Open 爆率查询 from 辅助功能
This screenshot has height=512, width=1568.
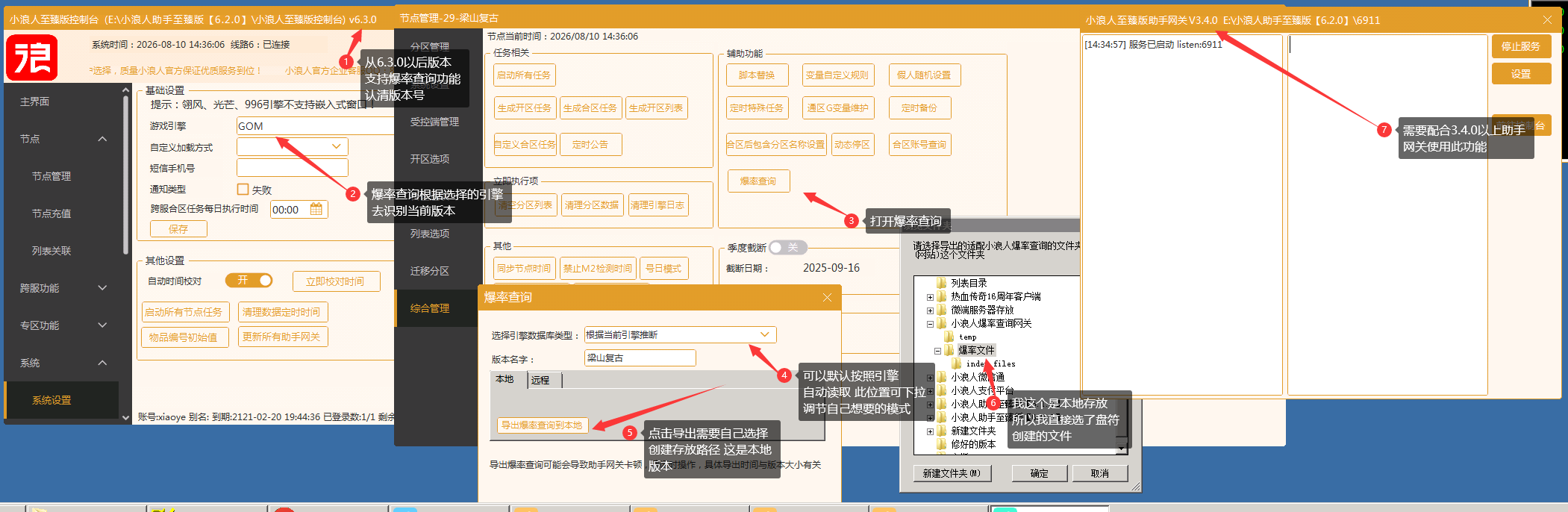pyautogui.click(x=758, y=181)
